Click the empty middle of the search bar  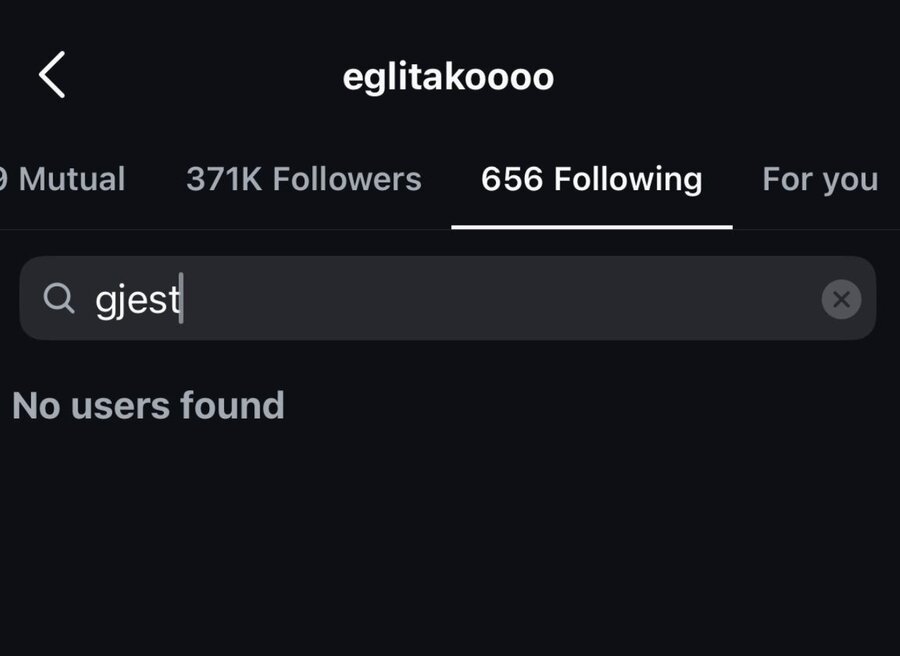(x=500, y=298)
